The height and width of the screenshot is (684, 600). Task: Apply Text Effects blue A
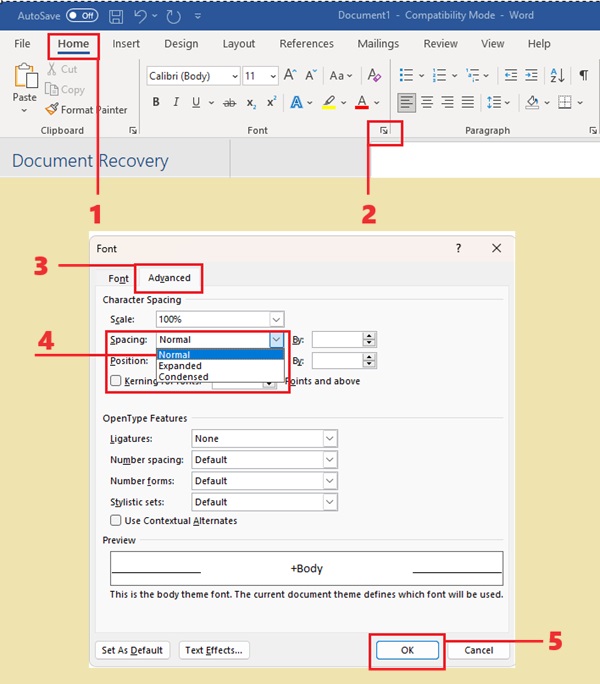click(296, 103)
